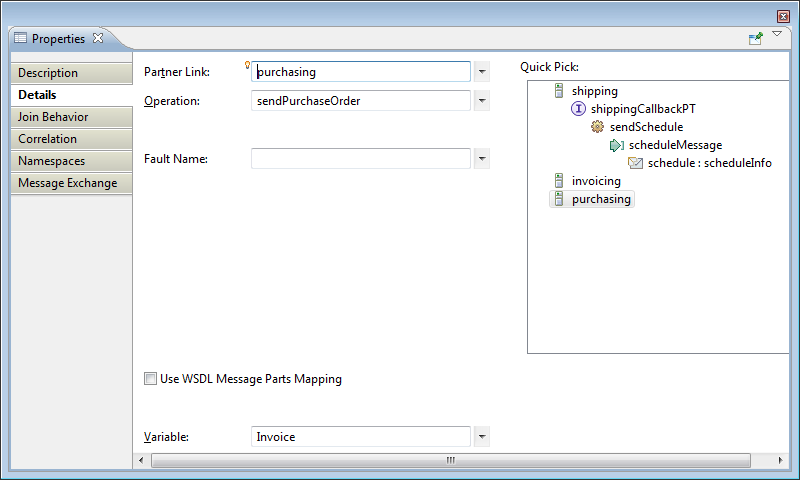Click the invoicing partner link icon
Image resolution: width=800 pixels, height=480 pixels.
click(559, 181)
